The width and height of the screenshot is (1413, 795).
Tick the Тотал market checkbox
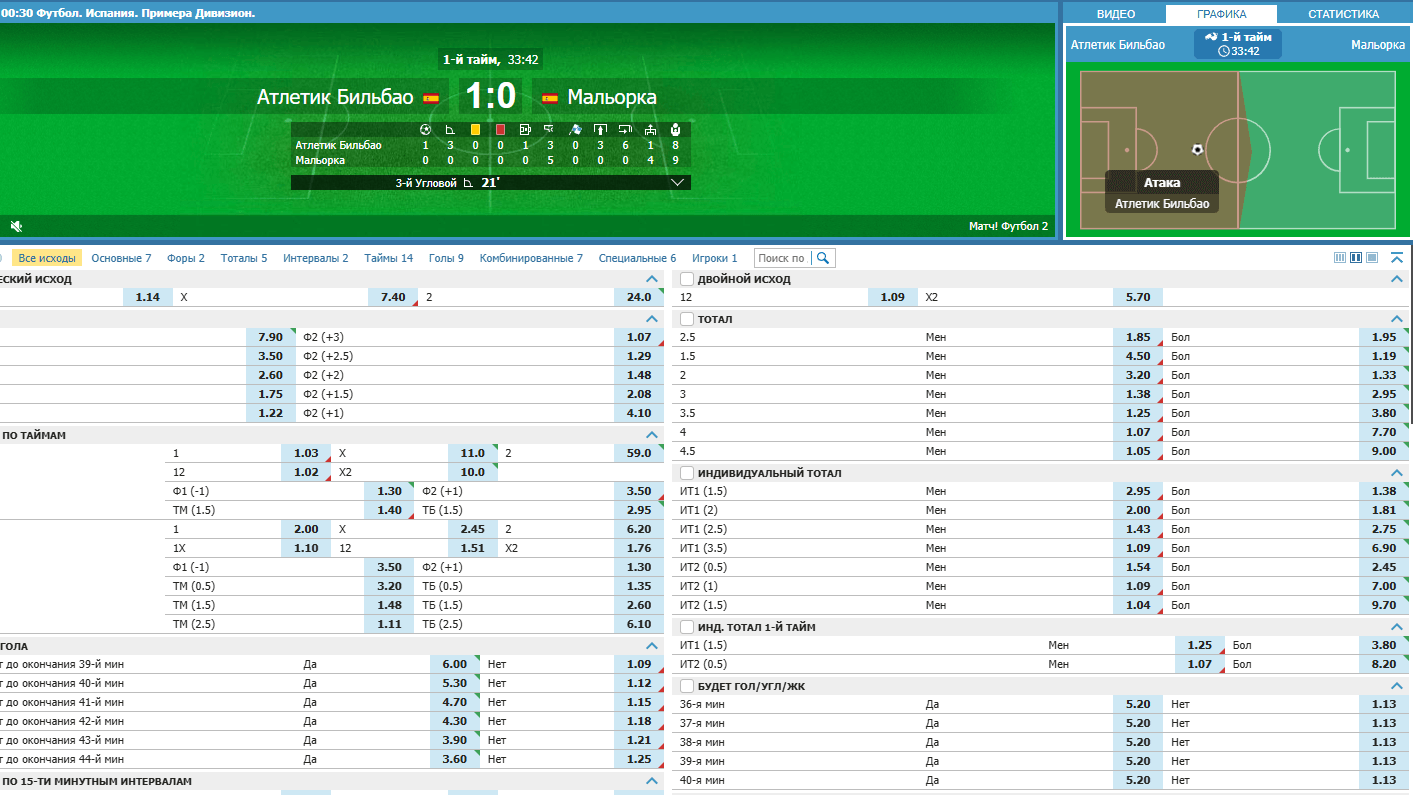click(x=687, y=319)
